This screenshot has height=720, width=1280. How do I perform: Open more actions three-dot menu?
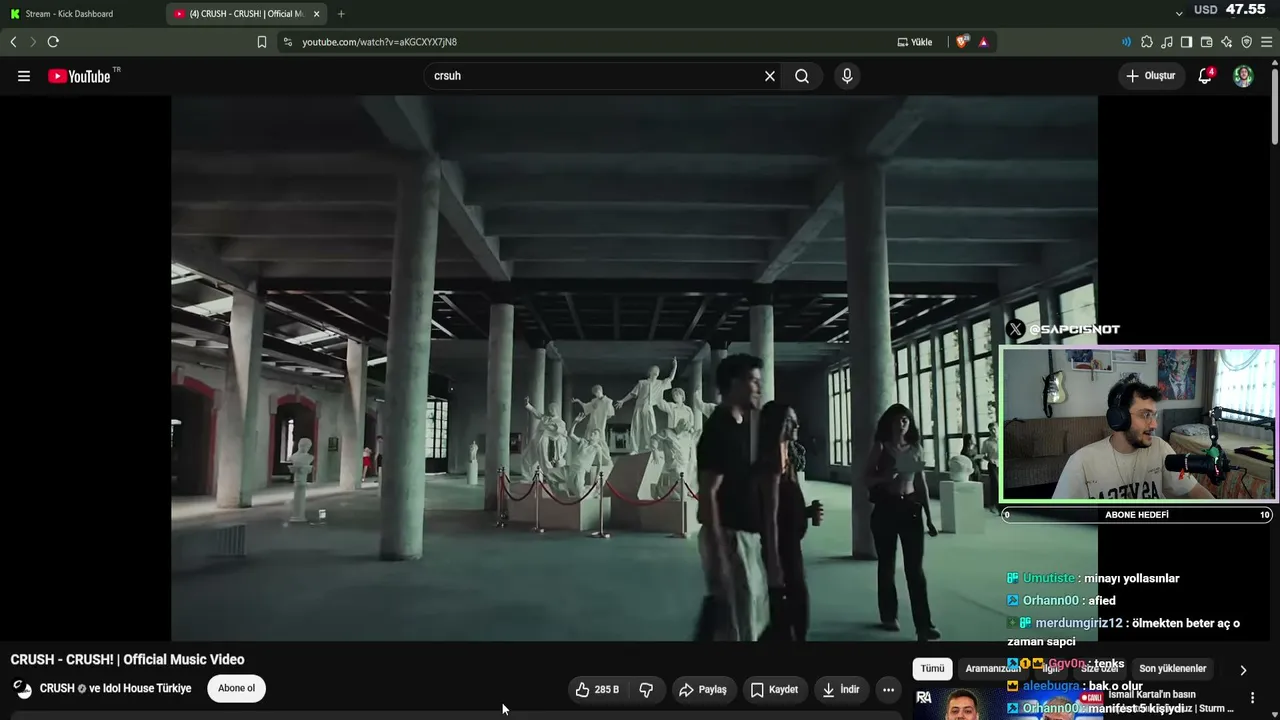point(888,690)
